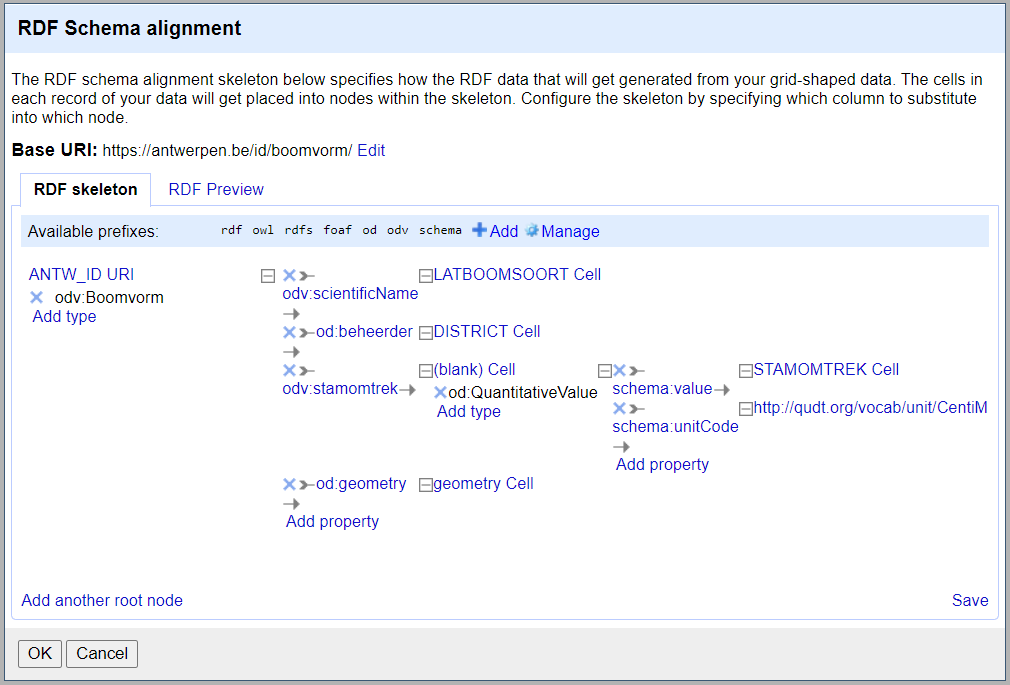1010x685 pixels.
Task: Add a new prefix
Action: [x=495, y=231]
